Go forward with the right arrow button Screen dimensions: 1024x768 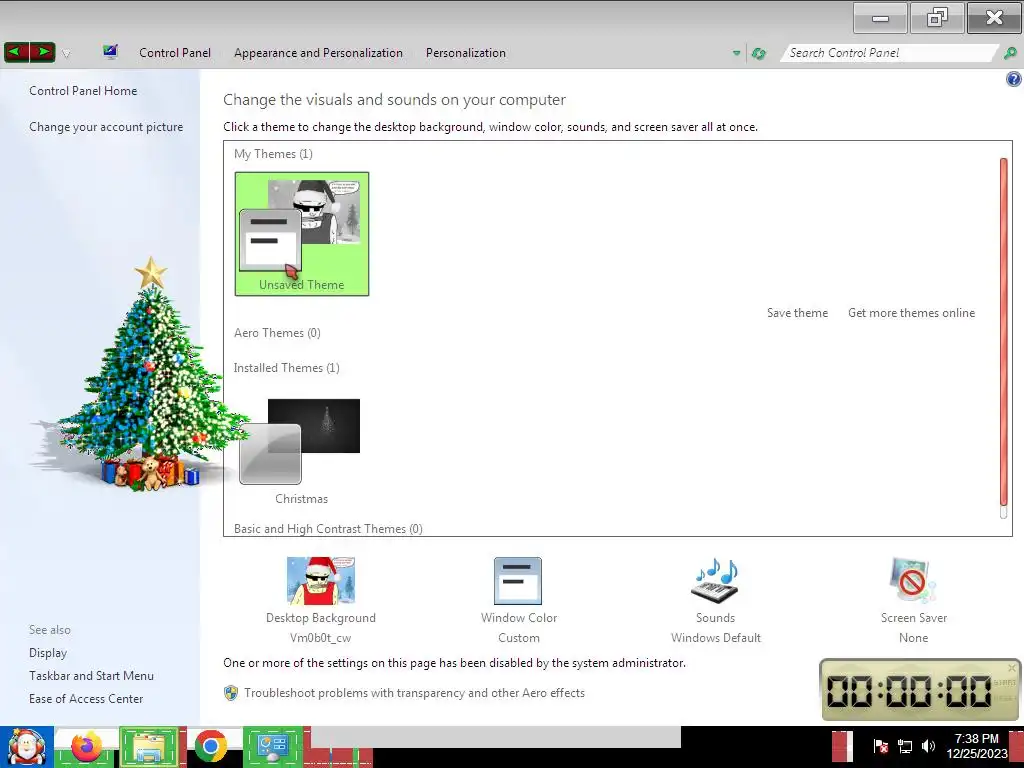tap(42, 52)
